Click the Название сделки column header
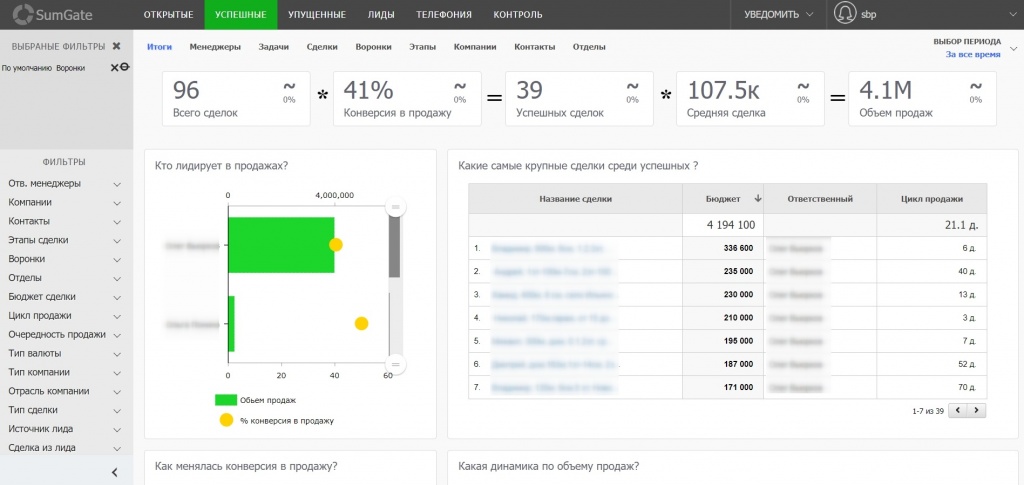Screen dimensions: 1024x485 575,199
